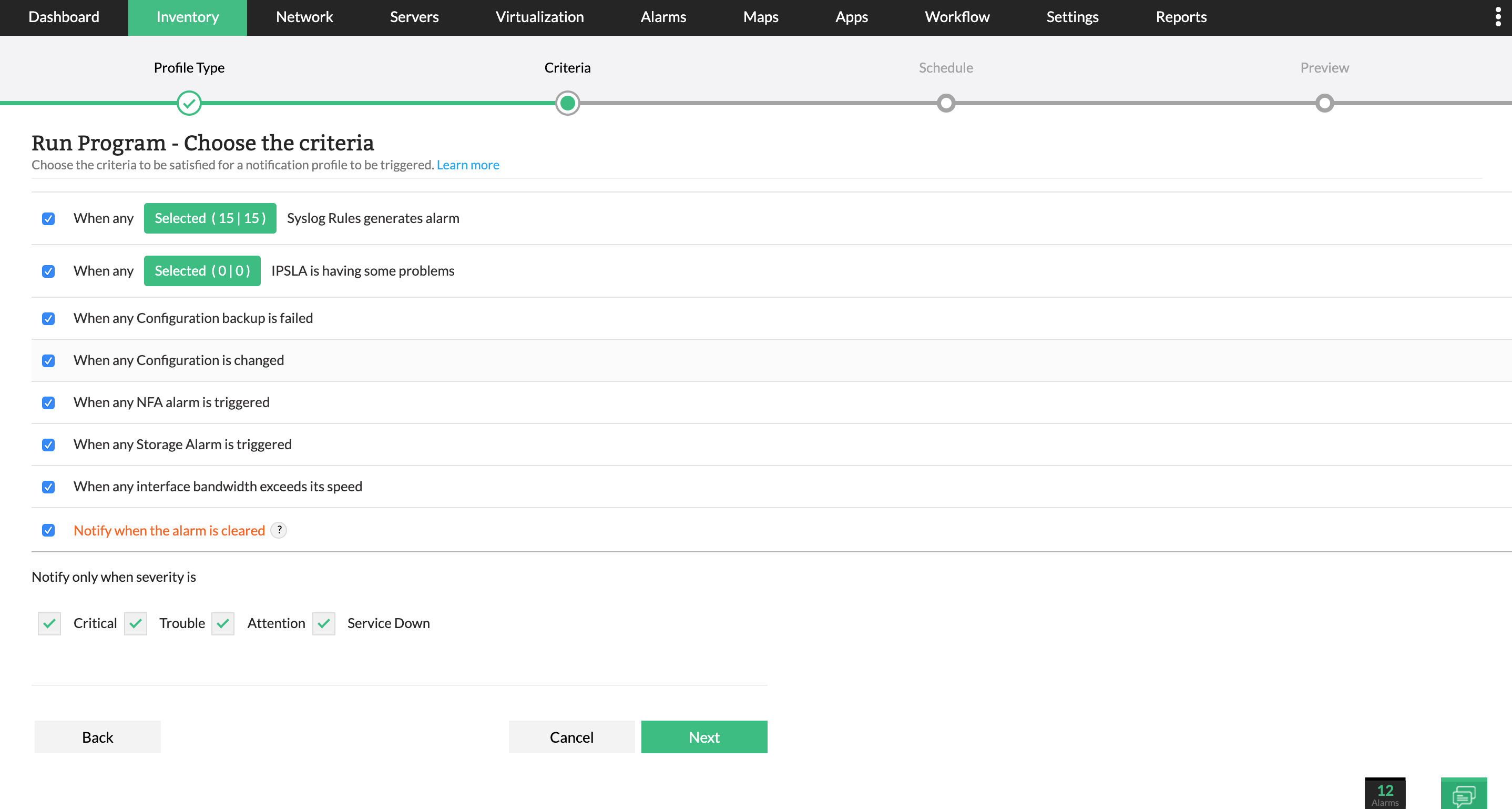Open the IPSLA Selected (0 | 0) selector
The height and width of the screenshot is (809, 1512).
202,271
